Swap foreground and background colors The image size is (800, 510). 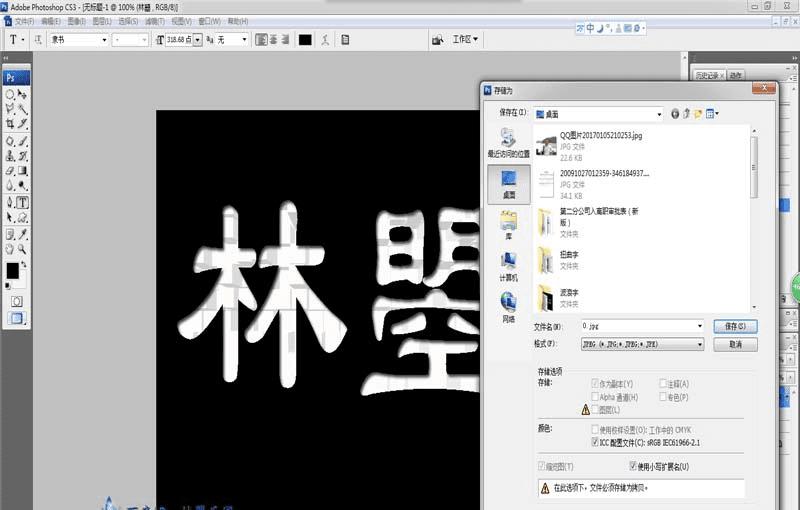(x=24, y=265)
